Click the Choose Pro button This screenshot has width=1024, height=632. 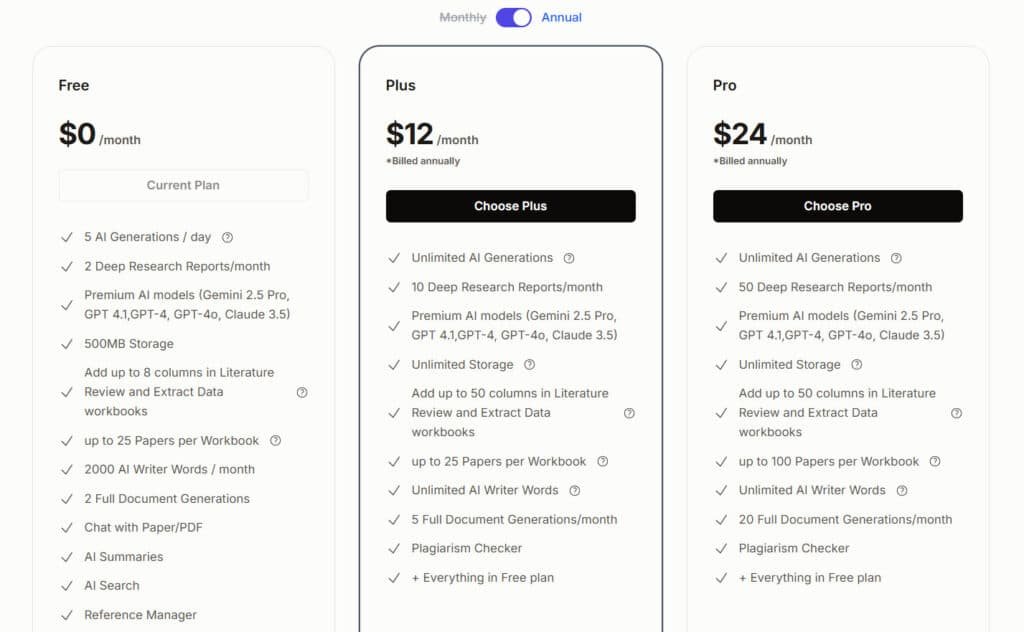pyautogui.click(x=837, y=206)
